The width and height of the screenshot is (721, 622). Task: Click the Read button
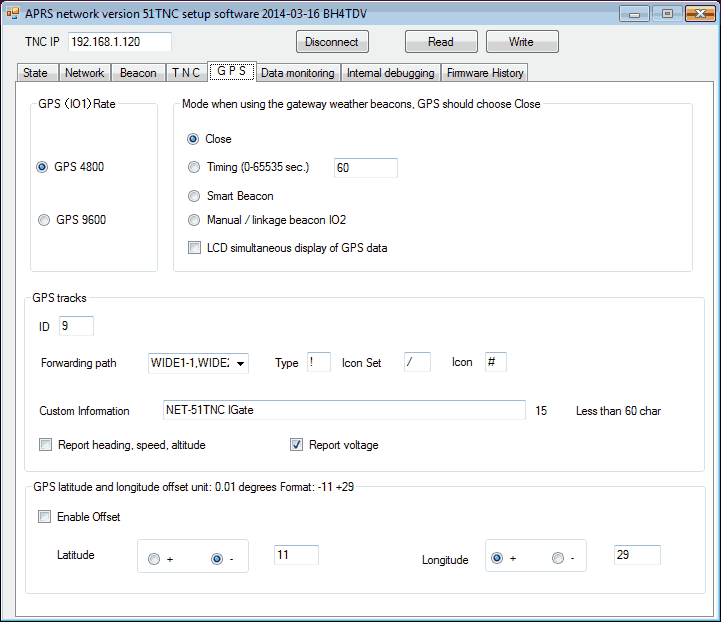[x=440, y=42]
